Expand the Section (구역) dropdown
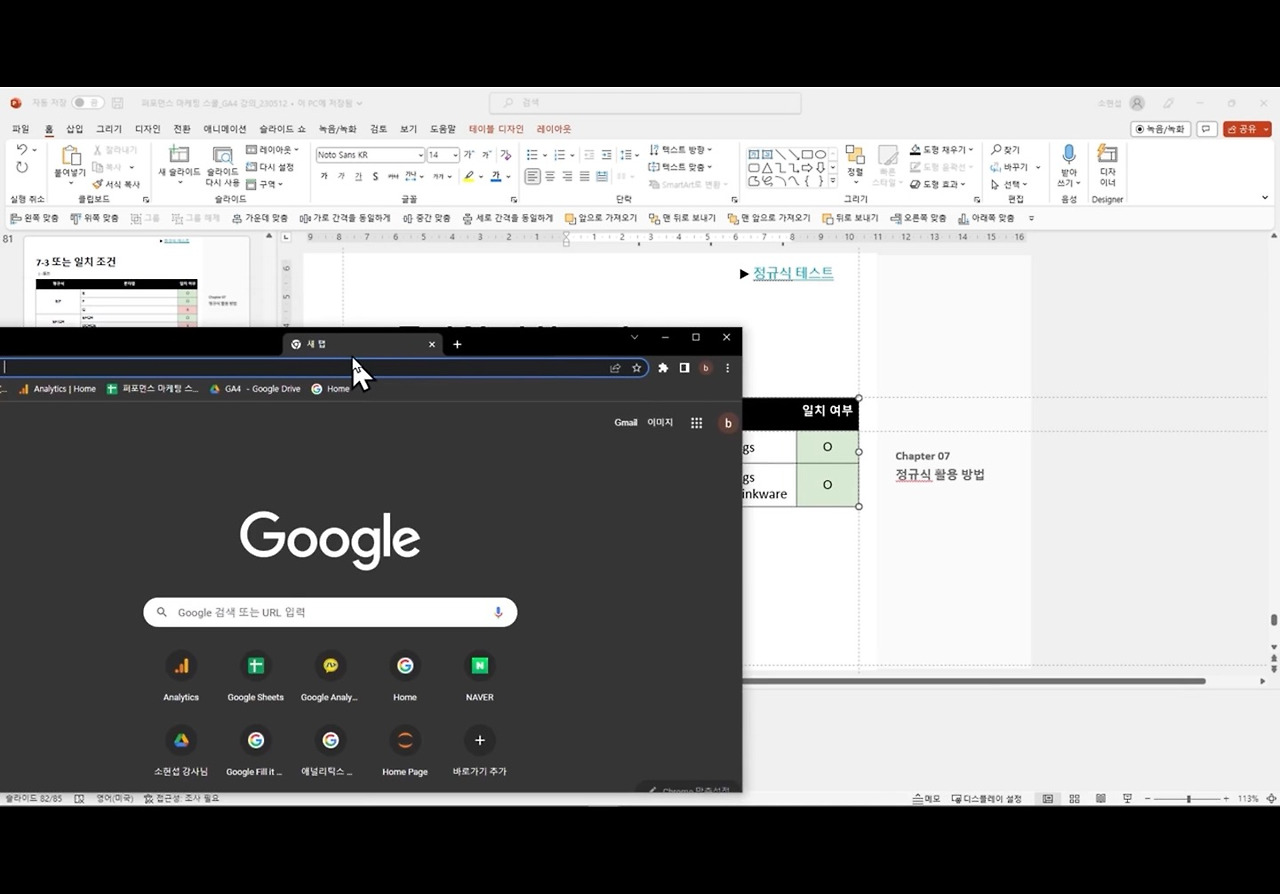 [x=265, y=184]
